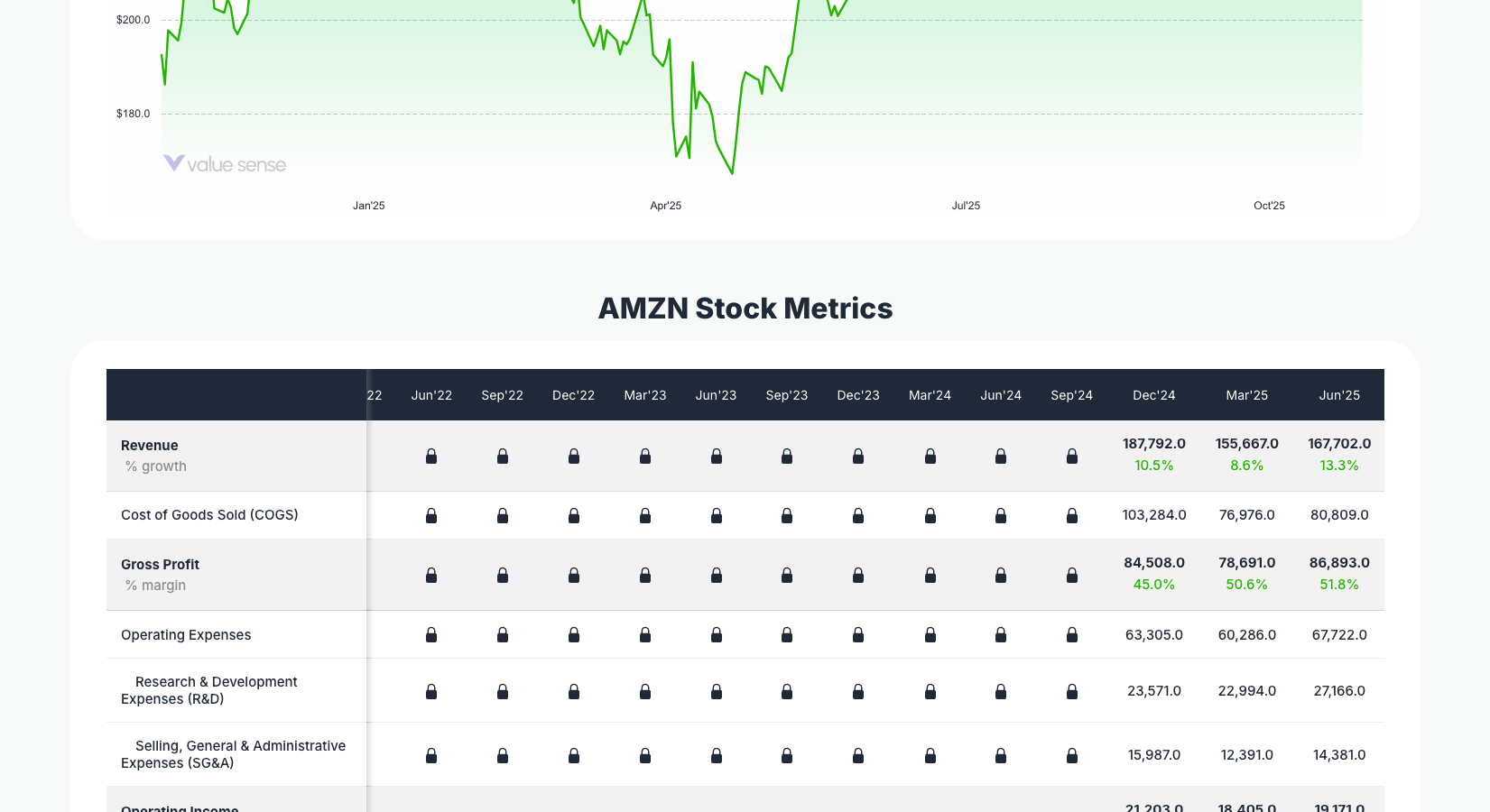This screenshot has width=1490, height=812.
Task: Click the Revenue value 187,792.0 link
Action: (1154, 444)
